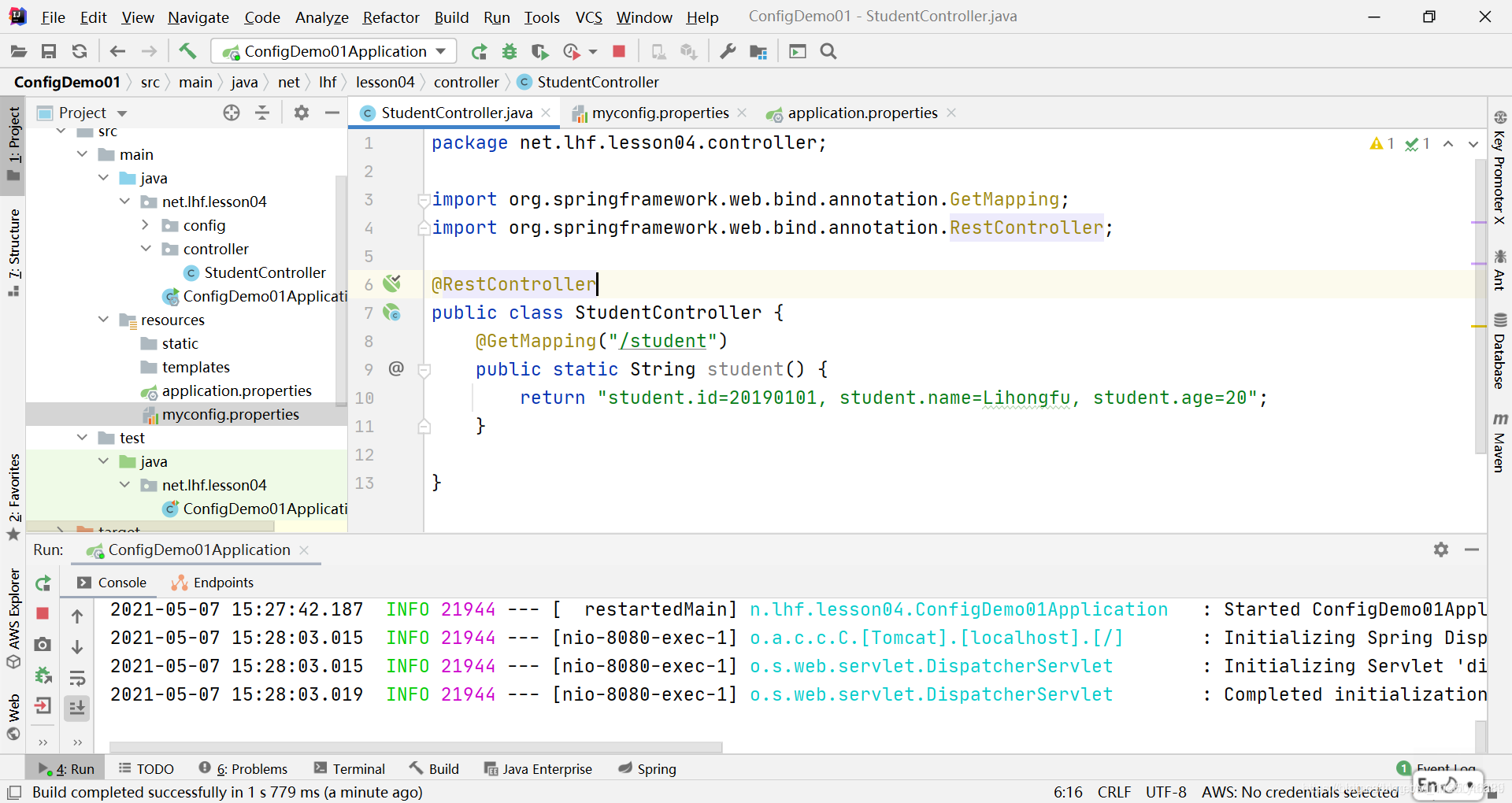1512x803 pixels.
Task: Select StudentController in the project tree
Action: pyautogui.click(x=265, y=272)
